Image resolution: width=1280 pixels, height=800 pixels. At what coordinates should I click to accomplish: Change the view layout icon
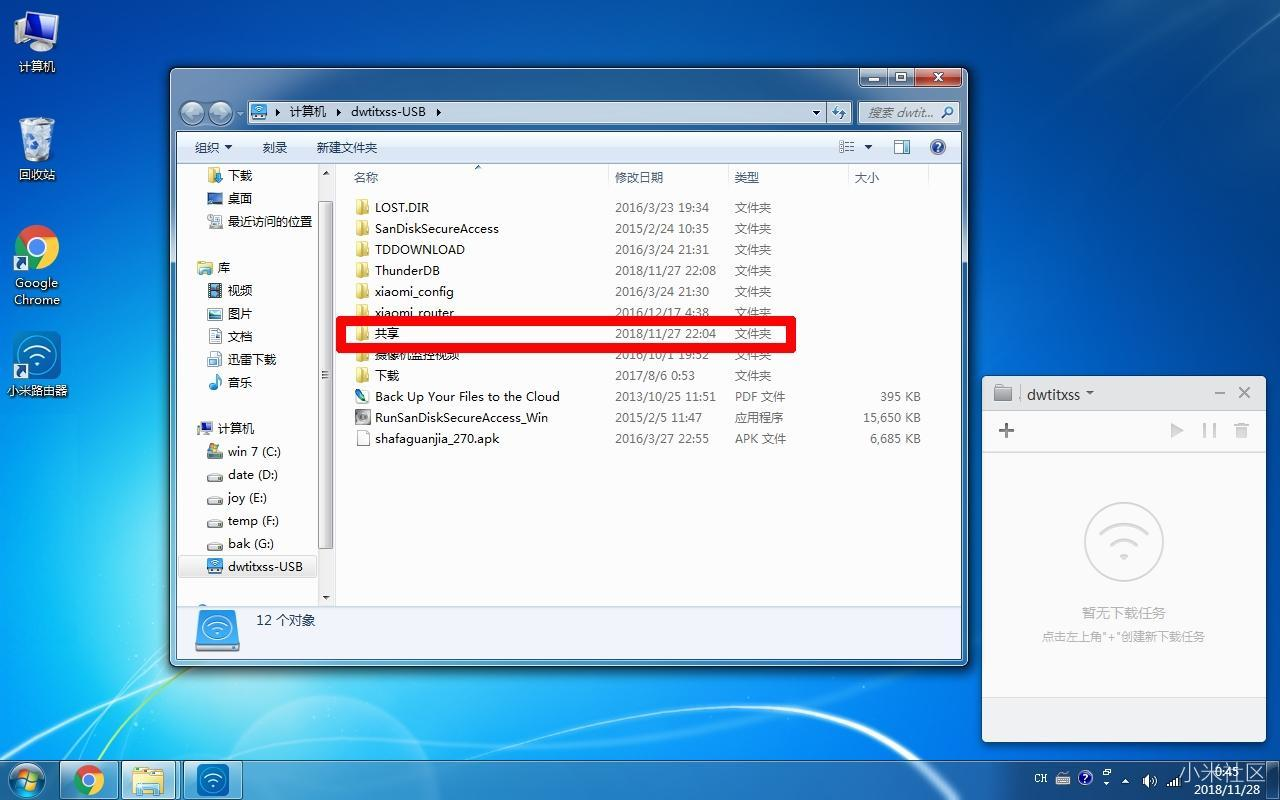tap(847, 147)
